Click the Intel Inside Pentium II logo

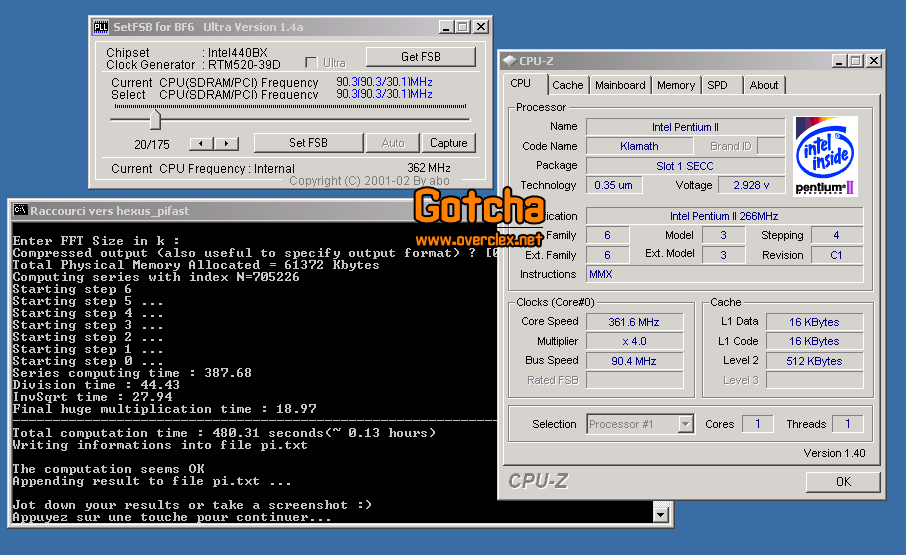825,156
